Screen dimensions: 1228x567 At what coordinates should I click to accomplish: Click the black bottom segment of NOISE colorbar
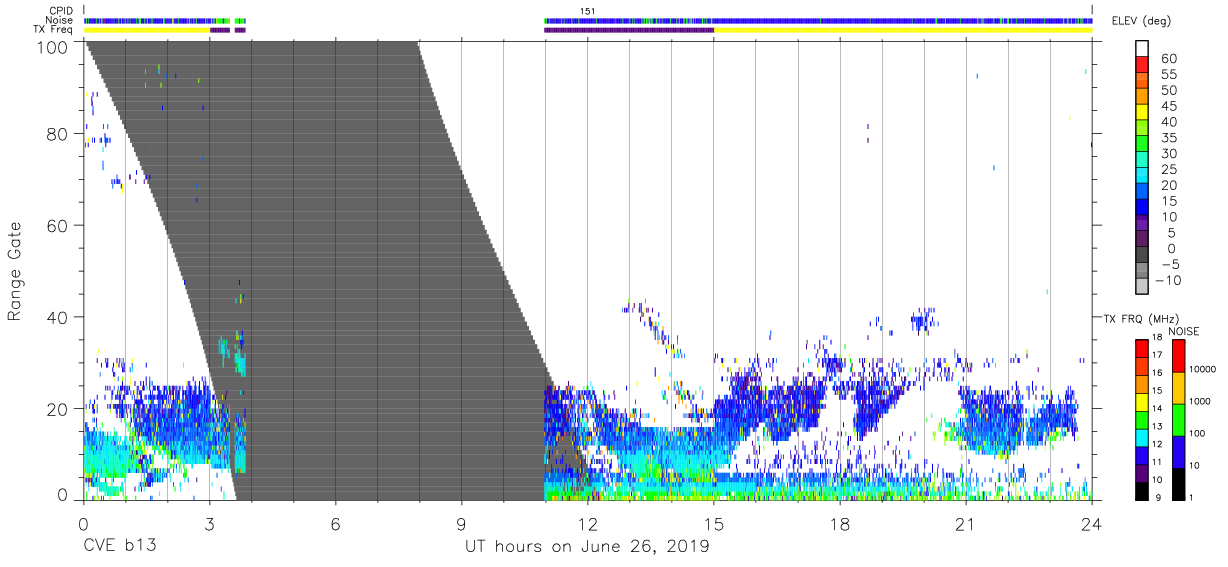click(x=1178, y=484)
